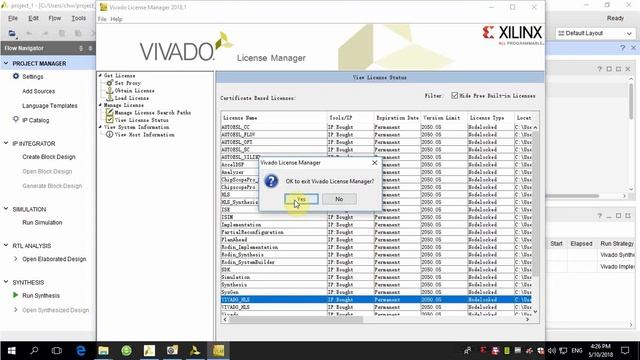This screenshot has height=360, width=640.
Task: Open License Manager File menu
Action: coord(102,19)
